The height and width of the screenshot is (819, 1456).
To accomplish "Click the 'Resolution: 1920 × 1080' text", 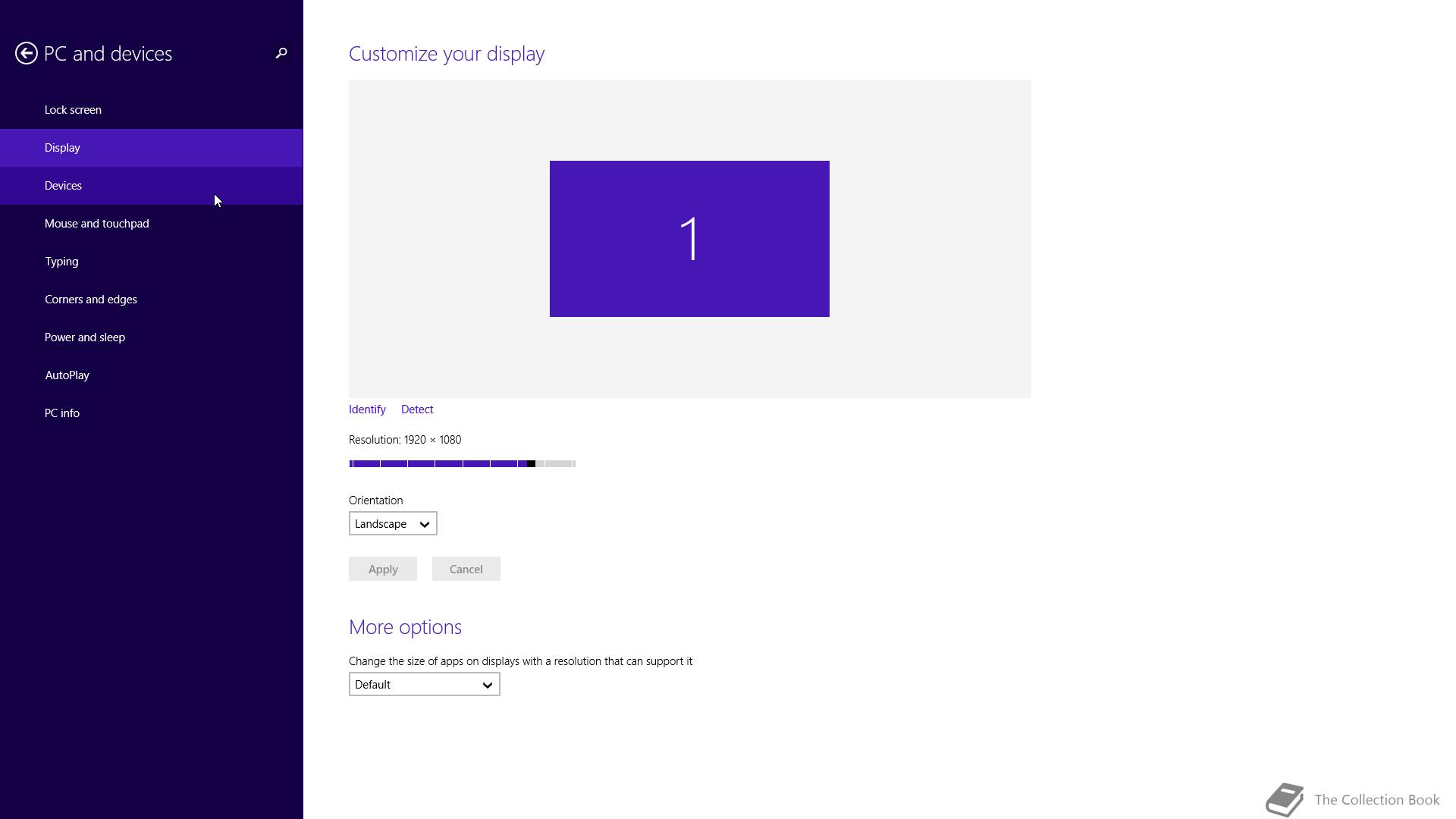I will coord(405,440).
